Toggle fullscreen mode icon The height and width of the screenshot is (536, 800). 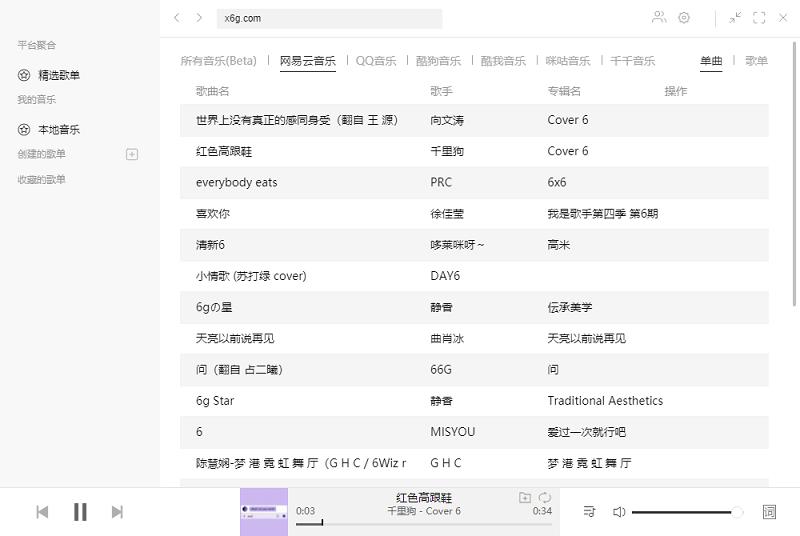759,18
